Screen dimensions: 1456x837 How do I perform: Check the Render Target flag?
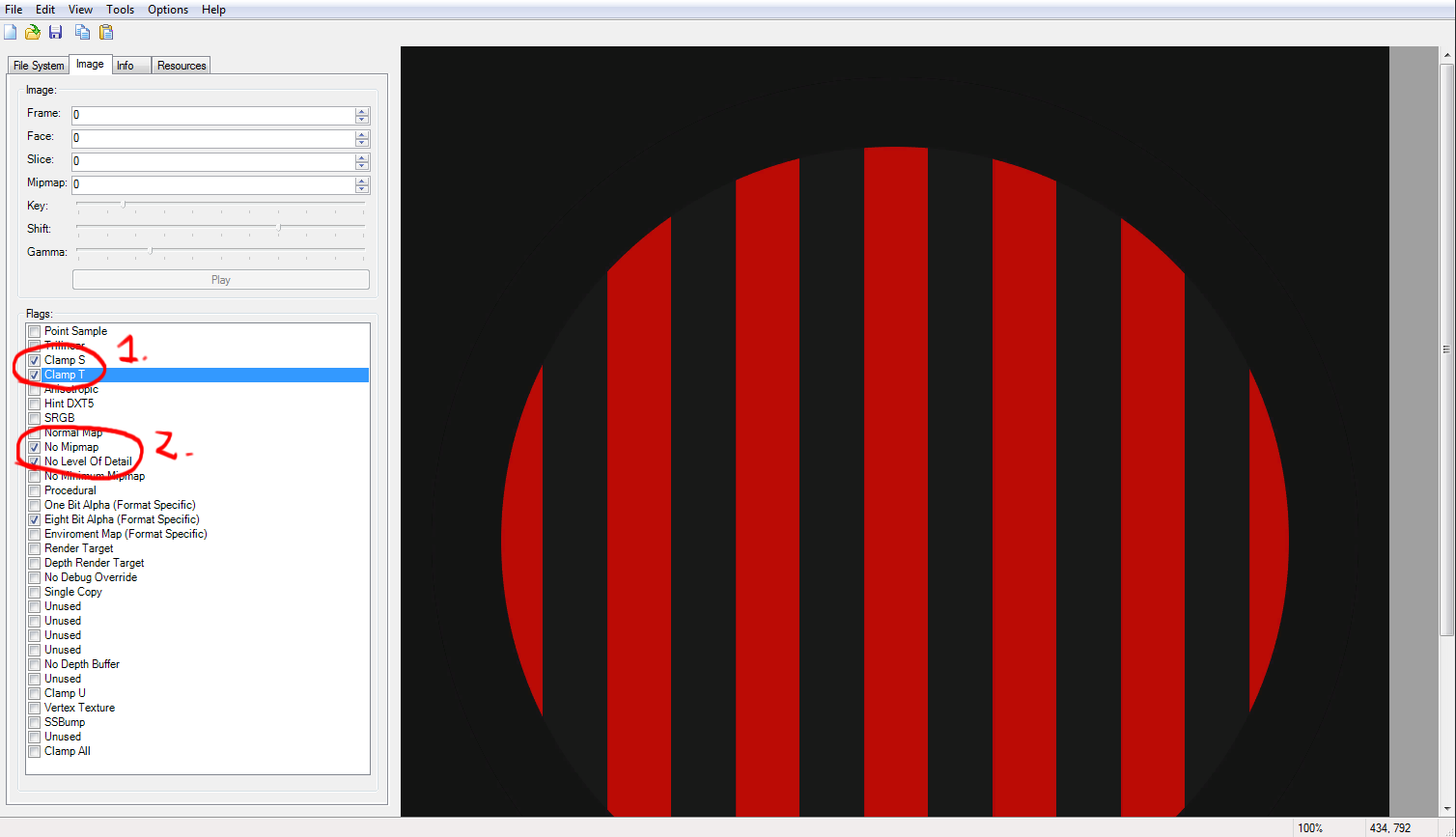pyautogui.click(x=35, y=548)
